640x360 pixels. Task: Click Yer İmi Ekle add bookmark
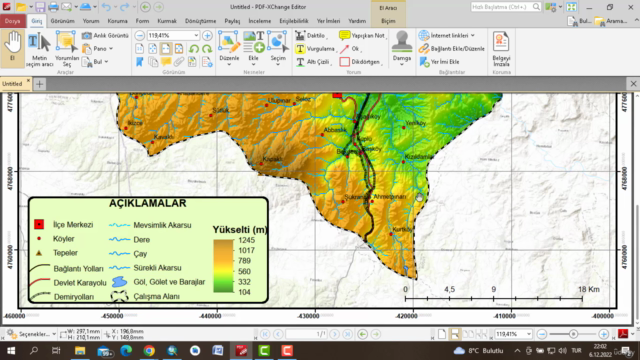(439, 62)
